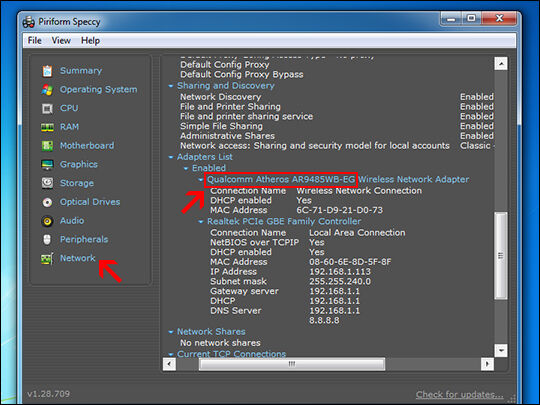Click horizontal scrollbar left arrow
Viewport: 540px width, 405px height.
click(169, 364)
